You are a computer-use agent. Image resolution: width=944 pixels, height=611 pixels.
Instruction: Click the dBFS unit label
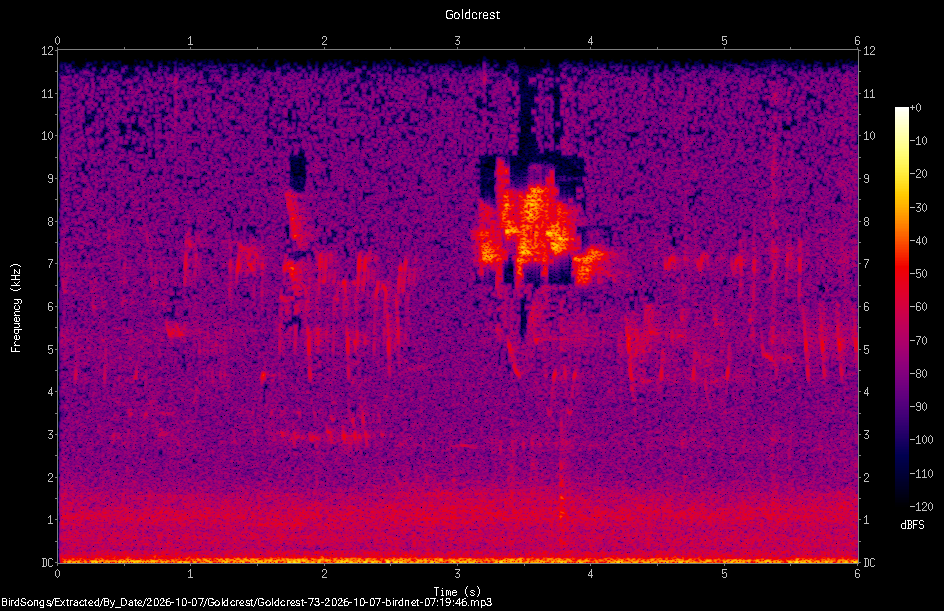[x=912, y=525]
